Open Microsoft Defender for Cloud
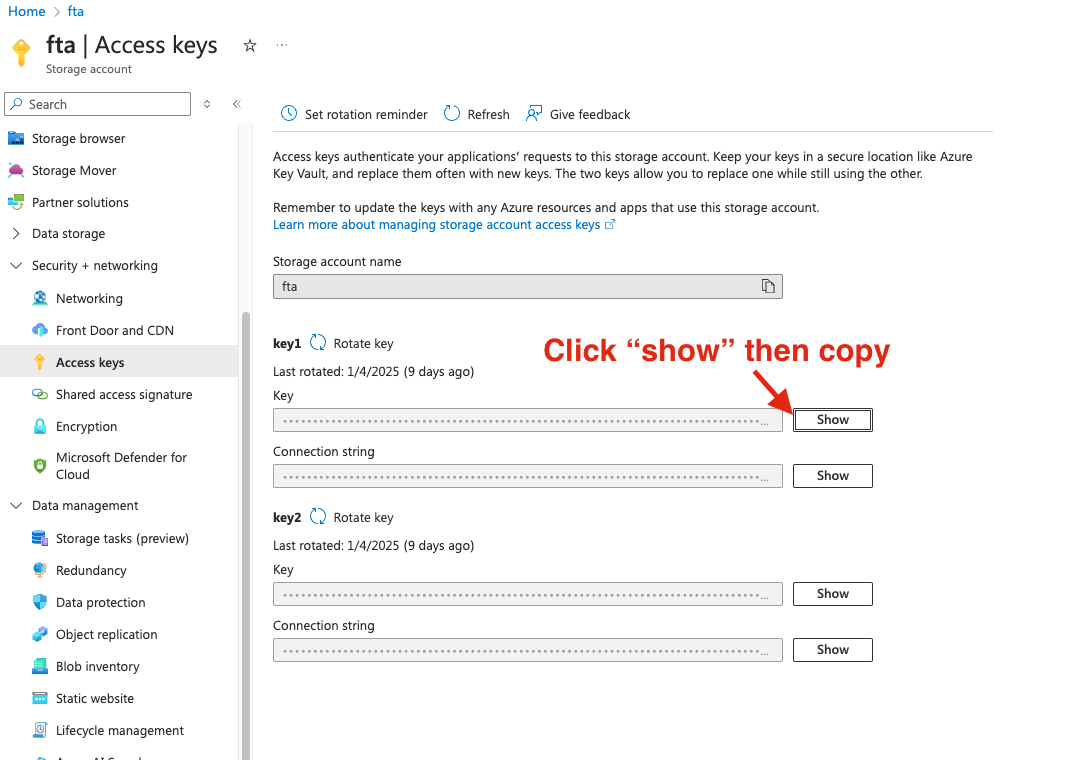The width and height of the screenshot is (1081, 760). click(x=119, y=466)
